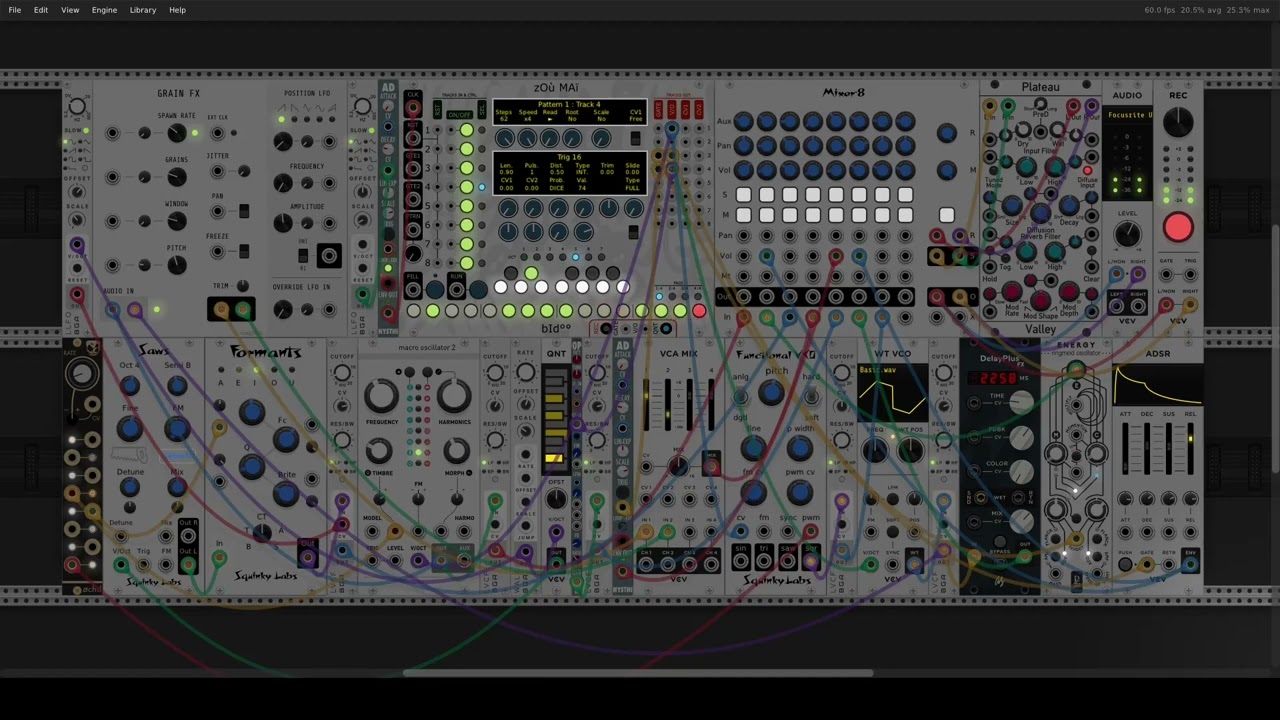Click Position LFO FREQUENCY knob
1280x720 pixels.
[283, 184]
